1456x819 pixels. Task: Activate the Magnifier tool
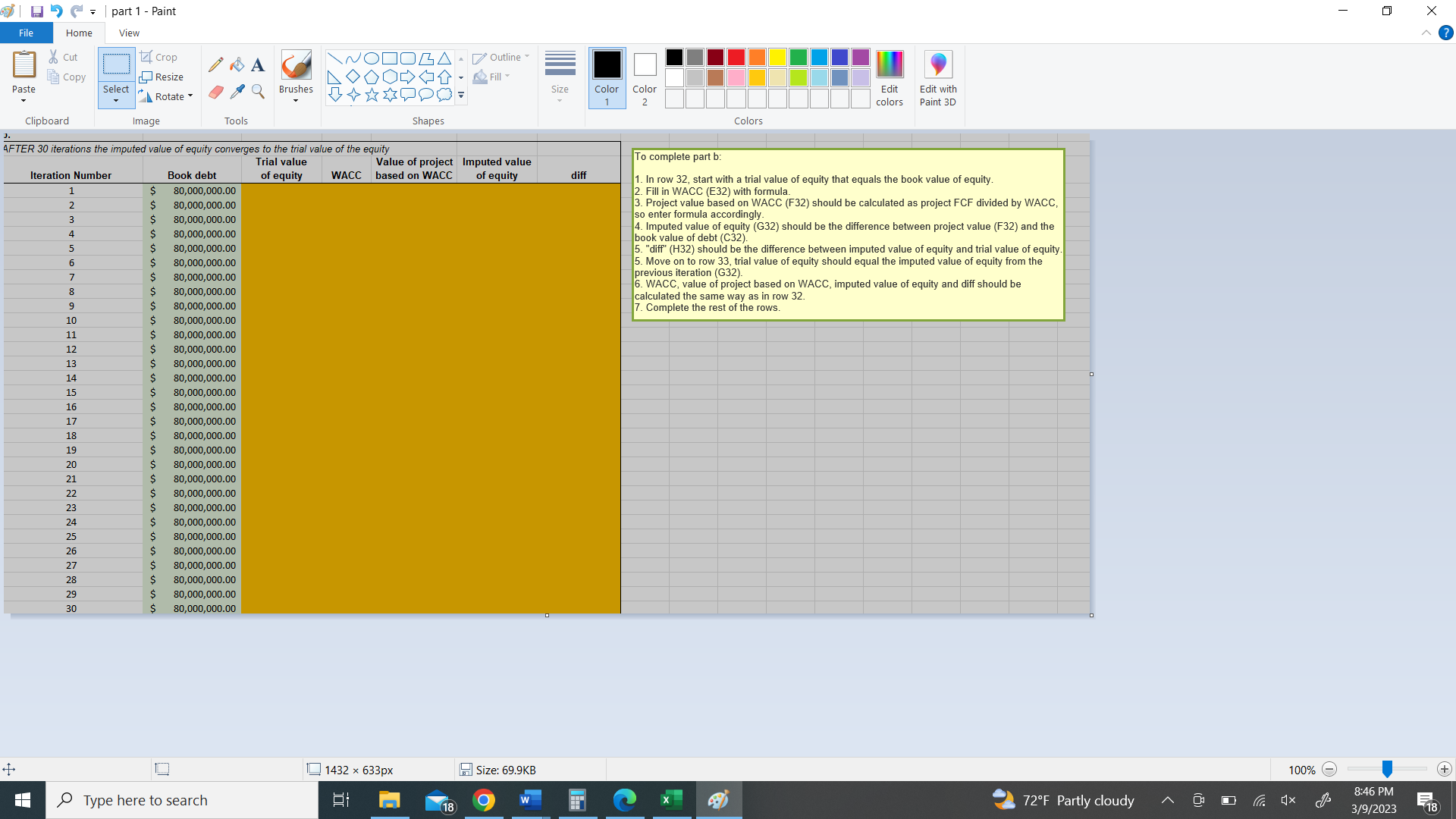[257, 92]
